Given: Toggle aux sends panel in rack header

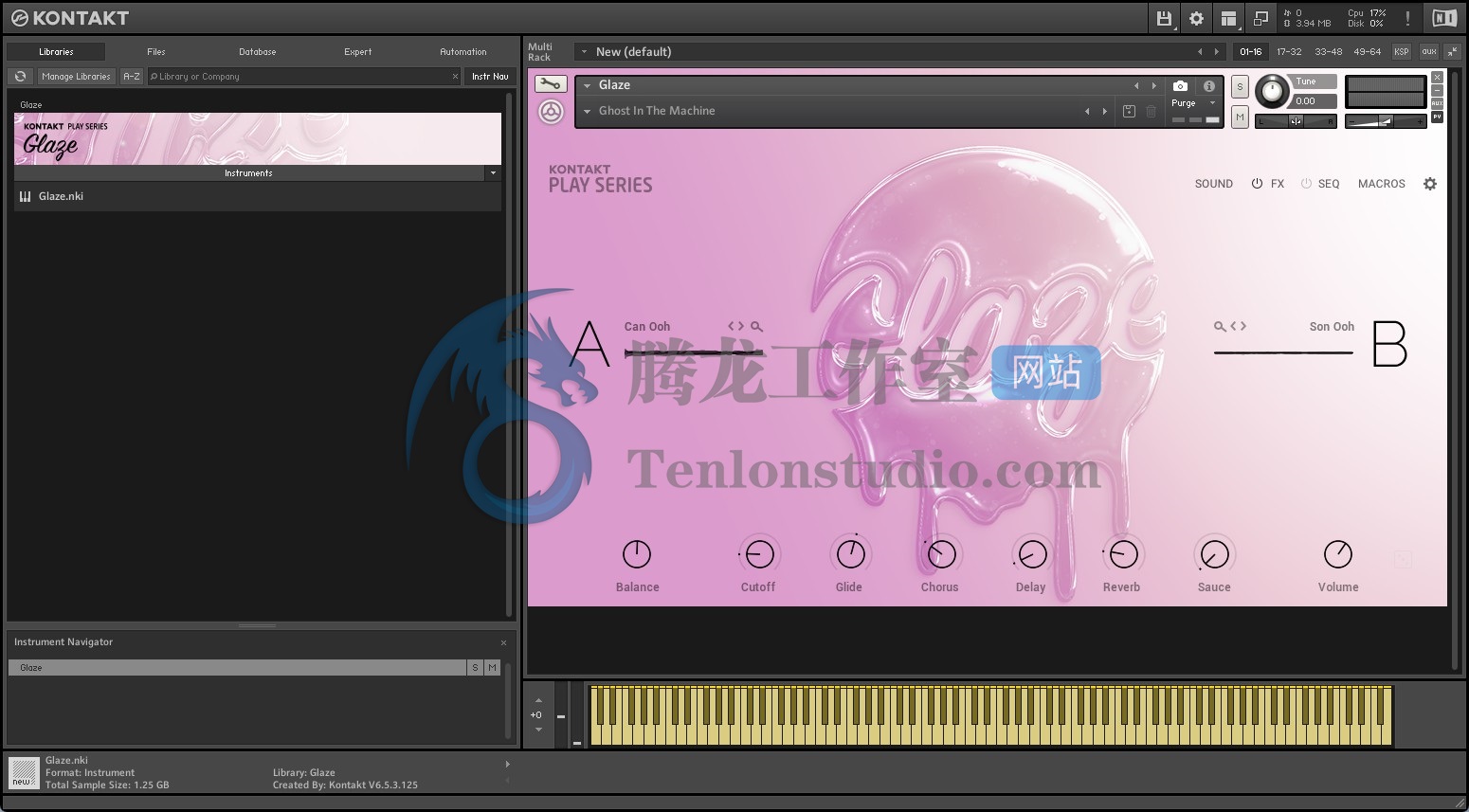Looking at the screenshot, I should [x=1428, y=51].
